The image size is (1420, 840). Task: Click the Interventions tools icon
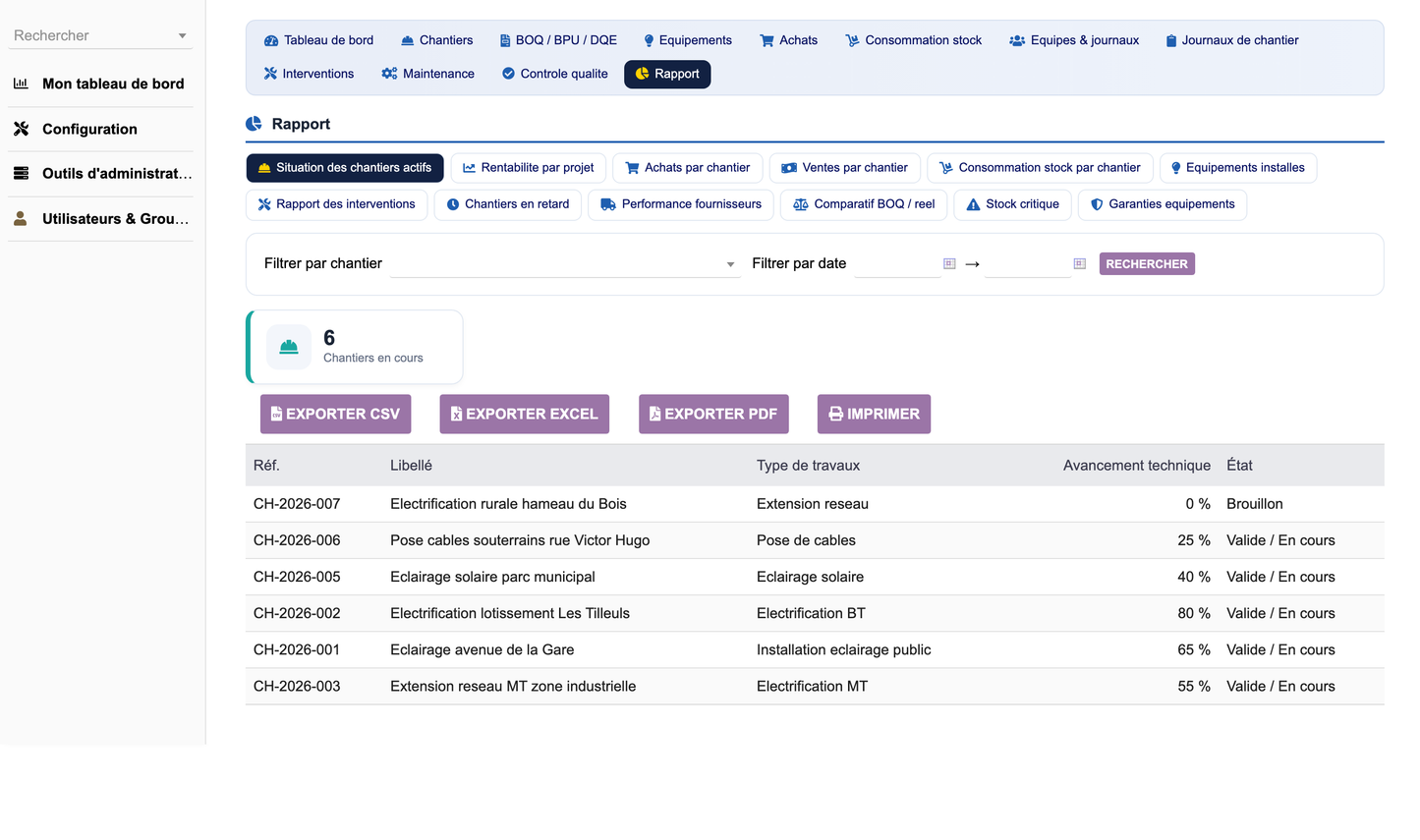coord(270,74)
